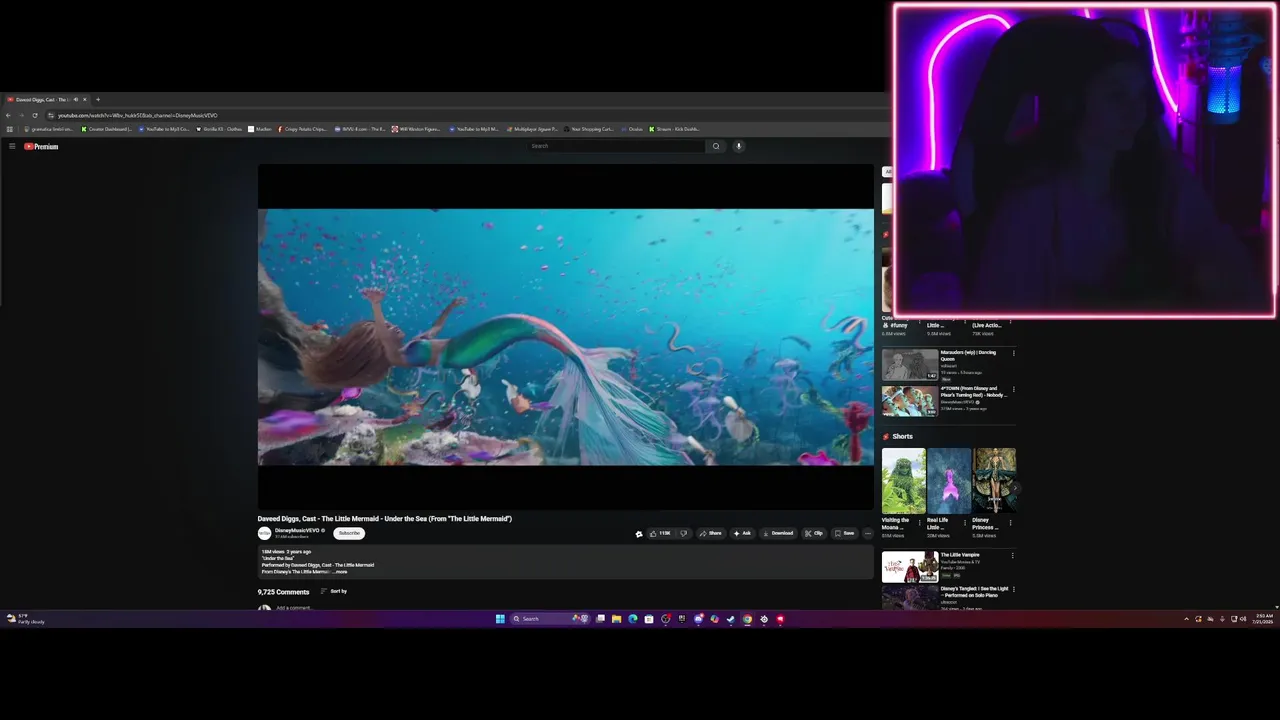Open the YouTube guide hamburger menu
The height and width of the screenshot is (720, 1280).
pyautogui.click(x=12, y=146)
